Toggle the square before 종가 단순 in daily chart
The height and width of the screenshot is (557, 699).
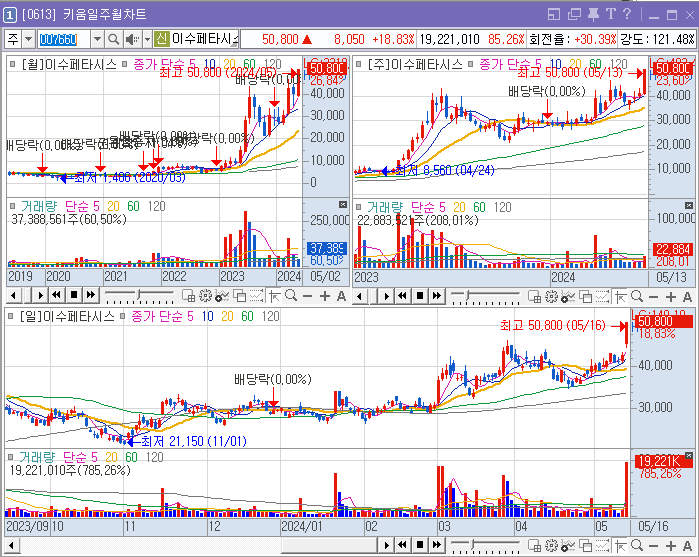[122, 316]
